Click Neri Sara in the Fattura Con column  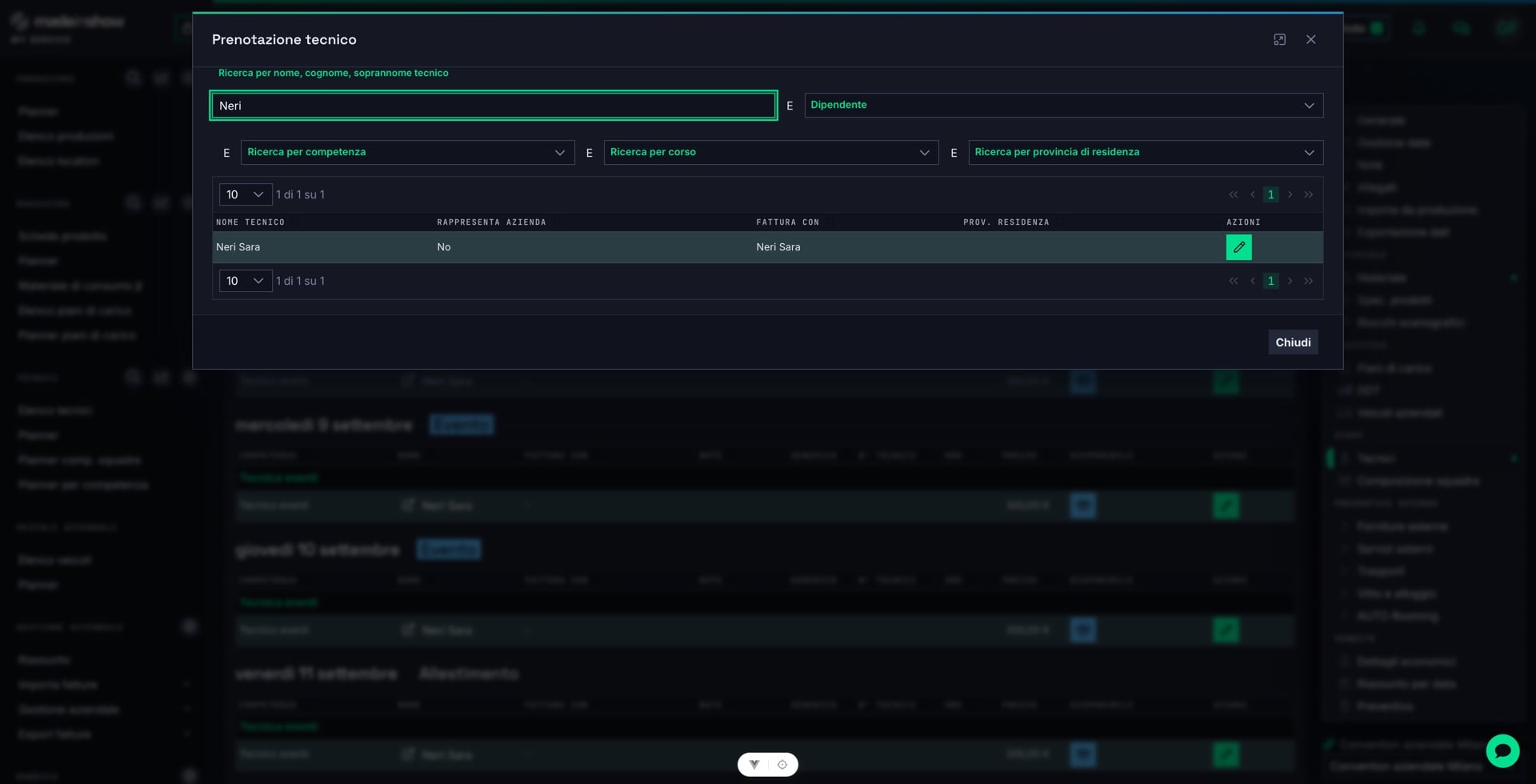[x=778, y=247]
